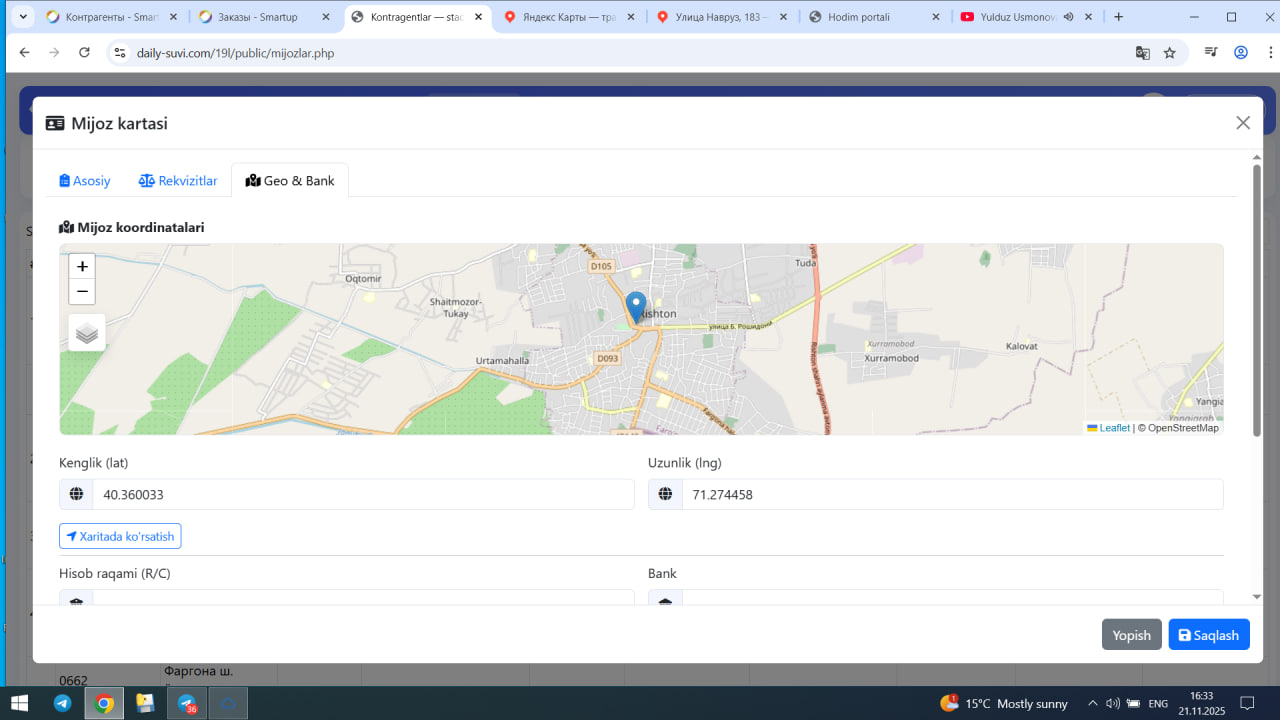Close the Заказы - Smartup tab
The image size is (1280, 720).
click(325, 17)
